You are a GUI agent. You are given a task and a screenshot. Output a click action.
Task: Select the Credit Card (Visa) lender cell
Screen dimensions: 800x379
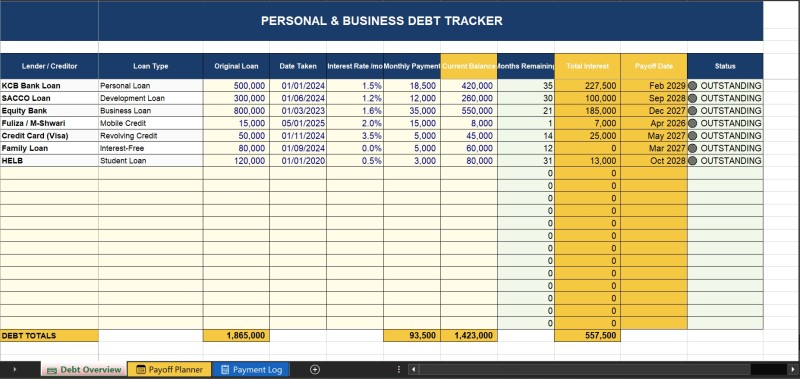[49, 136]
